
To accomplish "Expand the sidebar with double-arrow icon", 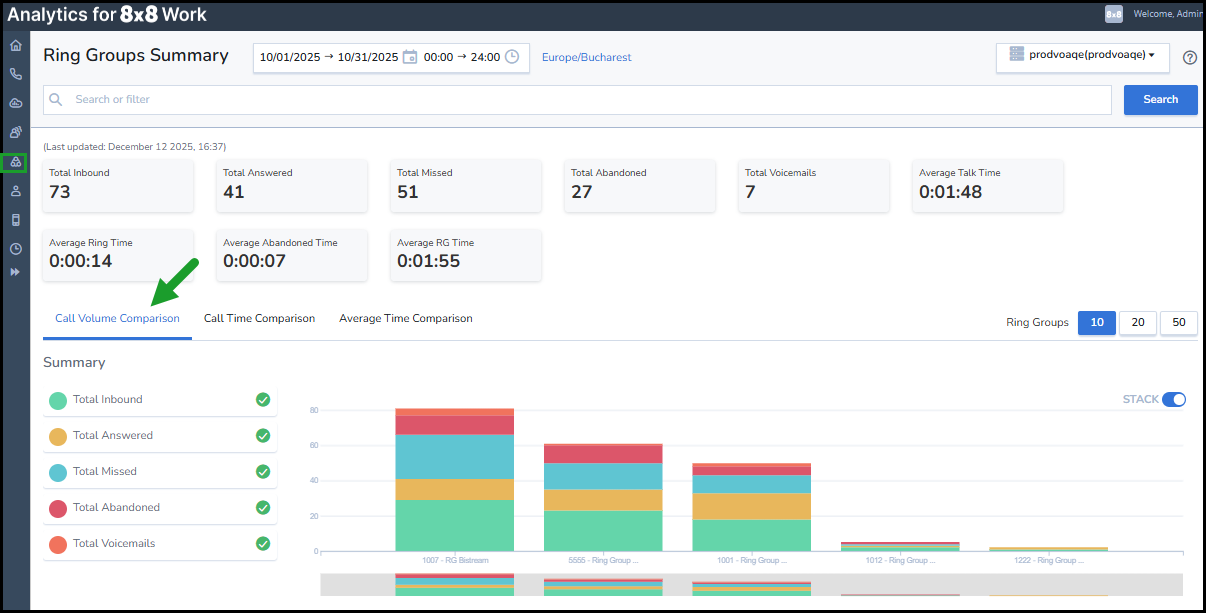I will pyautogui.click(x=15, y=272).
